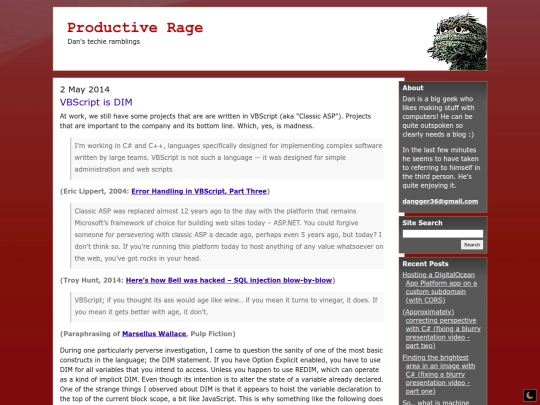
Task: Open the So.. what is machine recent post
Action: (436, 402)
